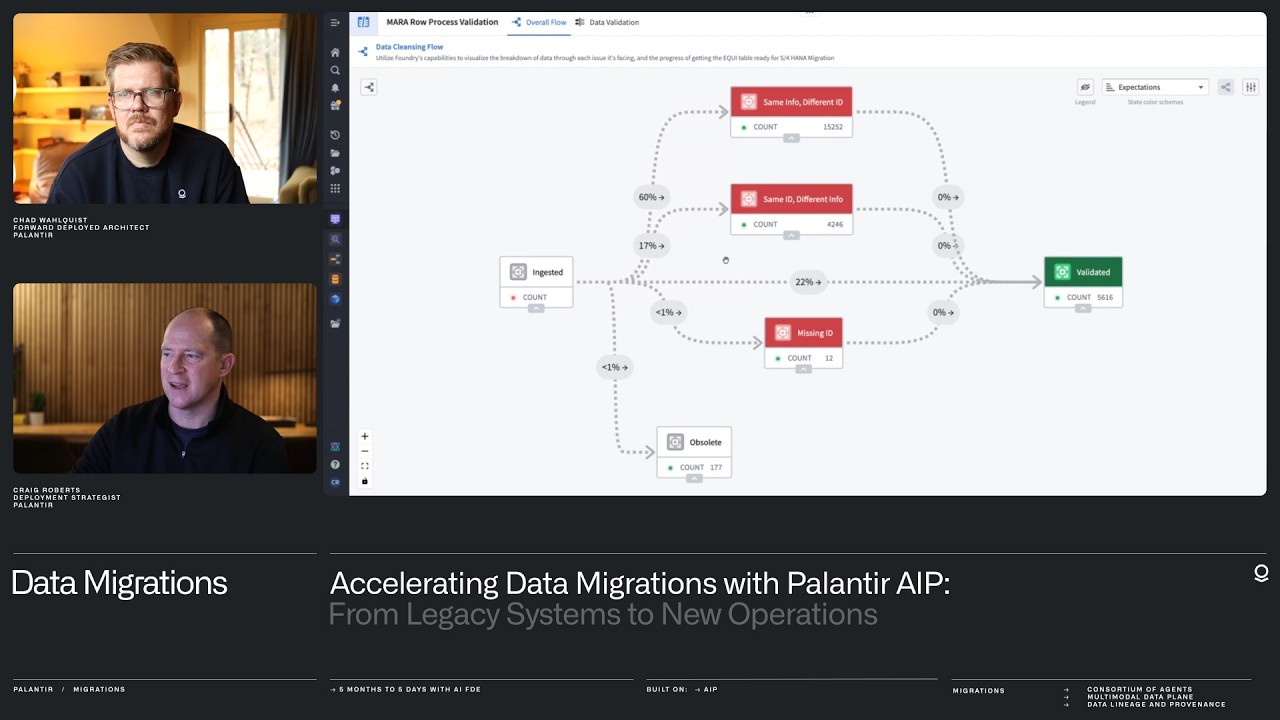The width and height of the screenshot is (1280, 720).
Task: Select the Same ID, Different Info node
Action: tap(791, 209)
